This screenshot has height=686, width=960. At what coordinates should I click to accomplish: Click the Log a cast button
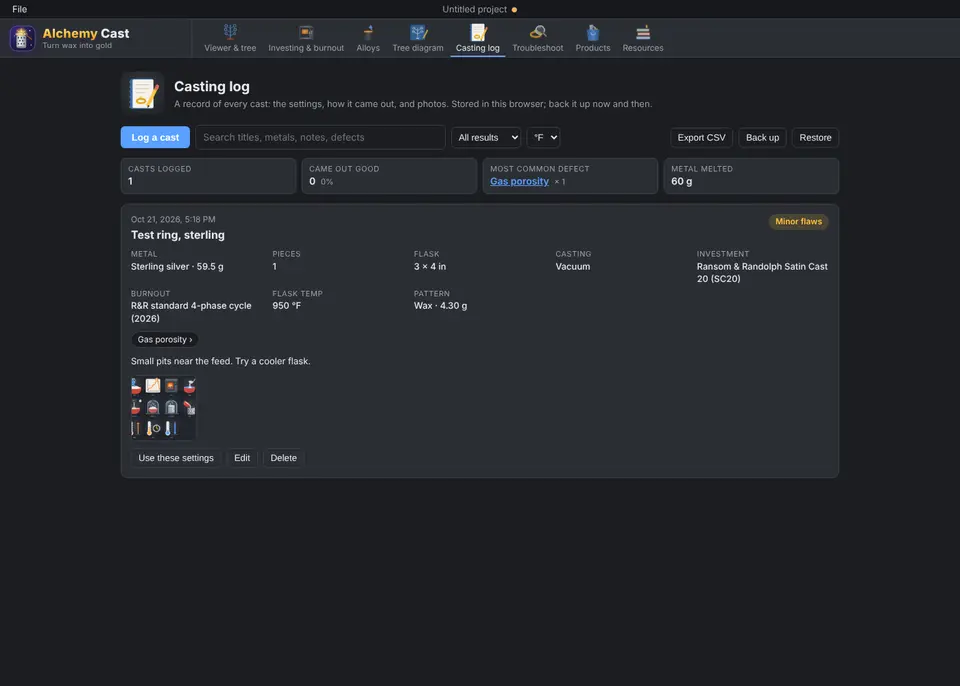point(156,137)
